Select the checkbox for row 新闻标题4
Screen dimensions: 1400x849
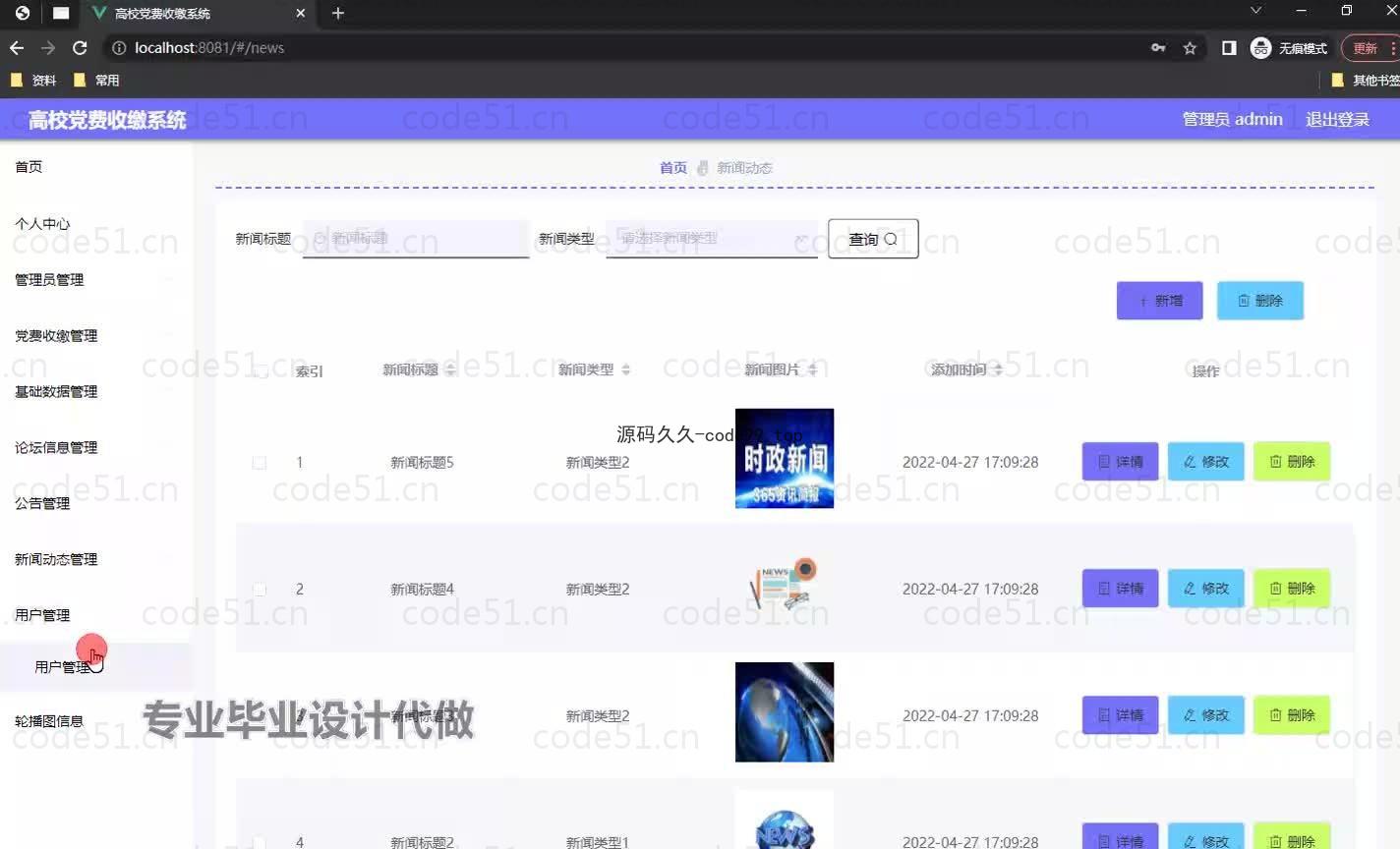point(260,589)
